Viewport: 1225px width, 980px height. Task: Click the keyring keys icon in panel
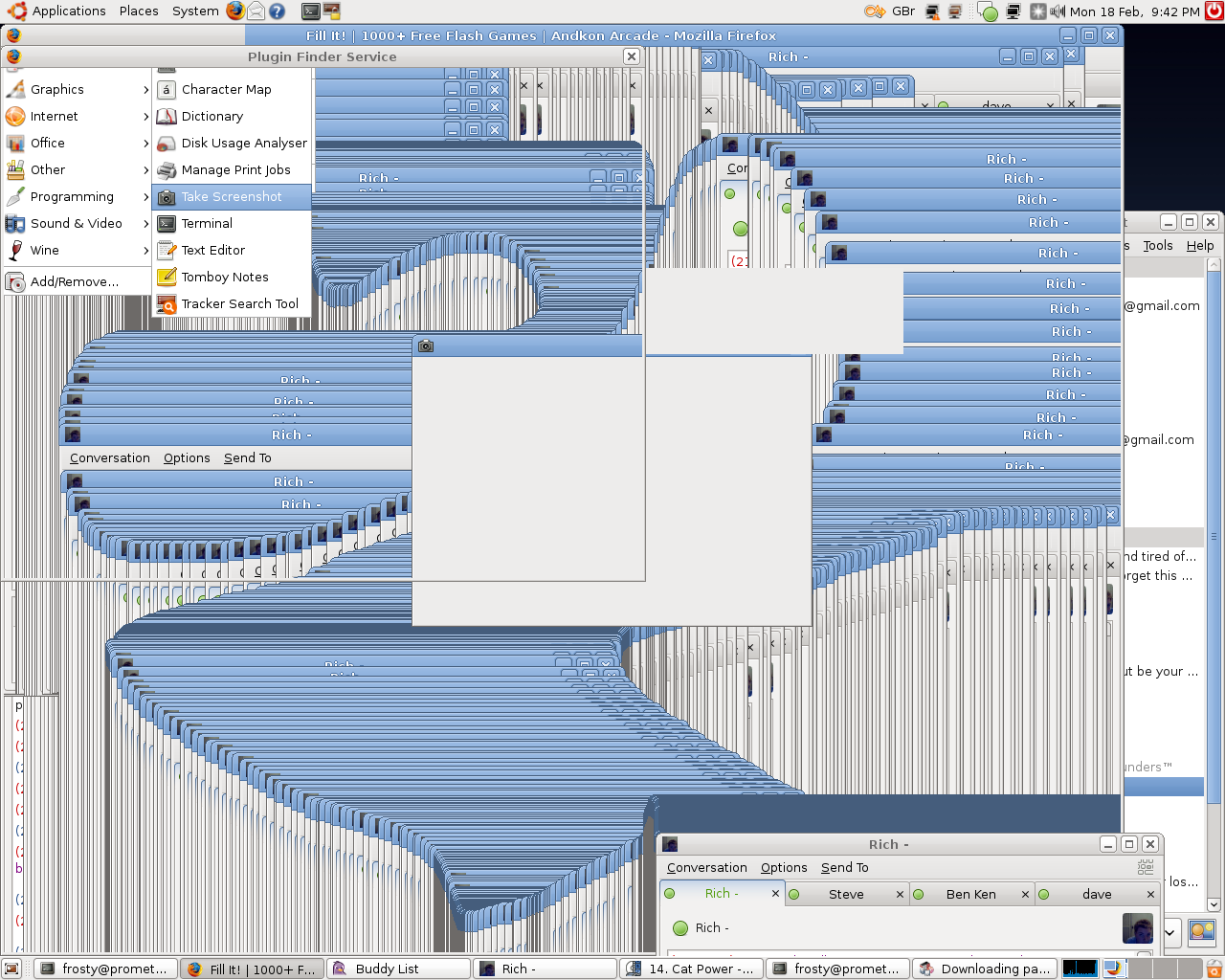point(875,11)
